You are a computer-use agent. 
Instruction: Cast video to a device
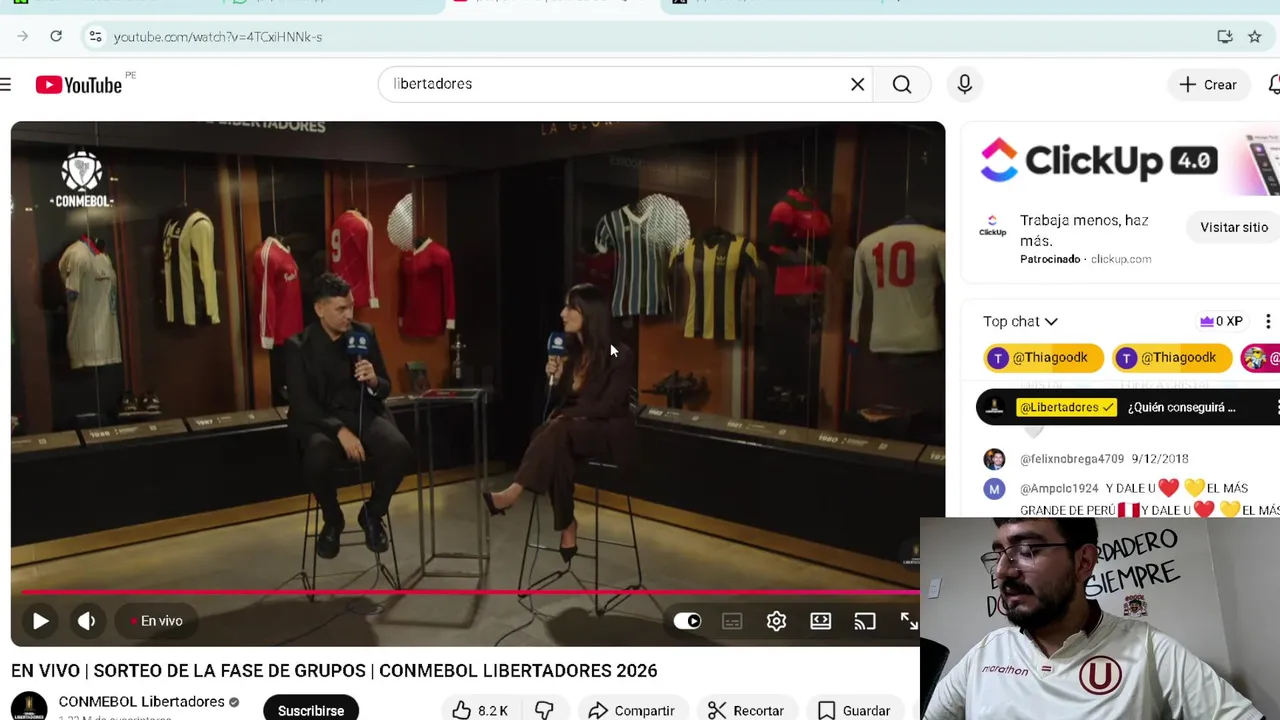click(864, 621)
